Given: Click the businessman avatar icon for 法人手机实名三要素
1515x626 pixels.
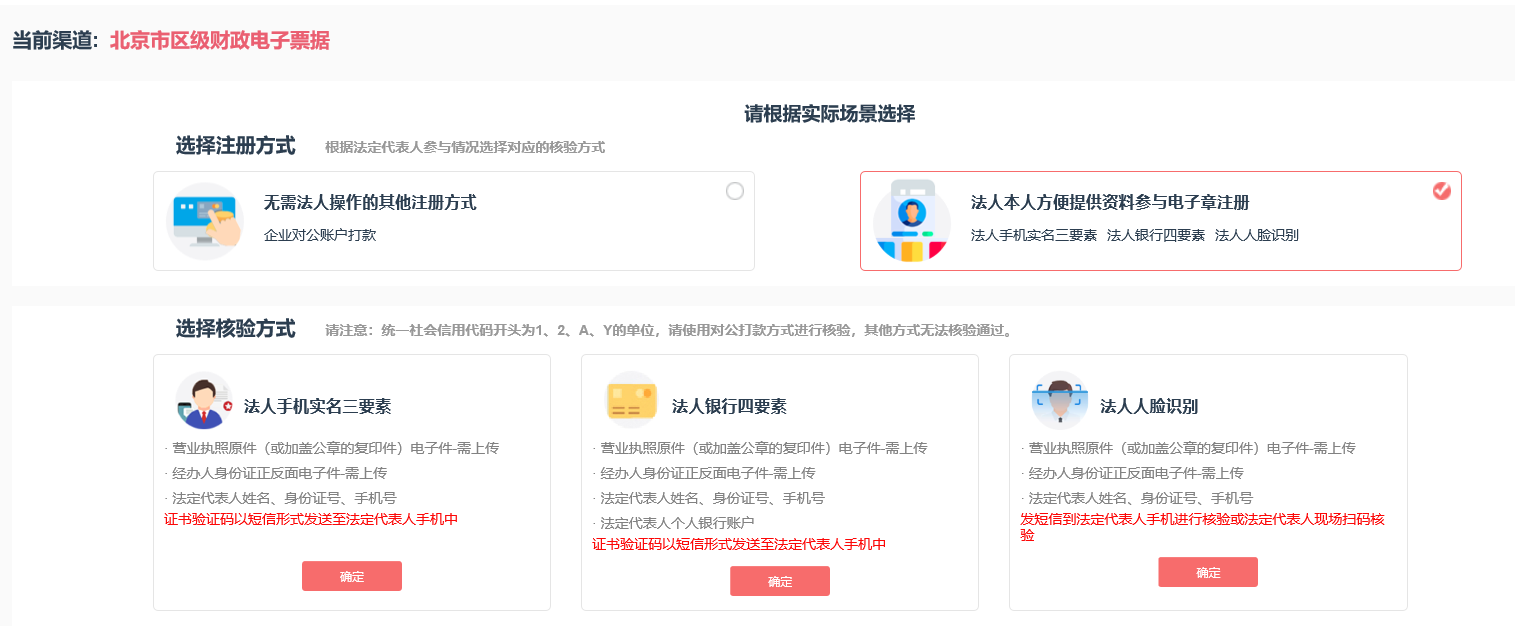Looking at the screenshot, I should [x=204, y=402].
